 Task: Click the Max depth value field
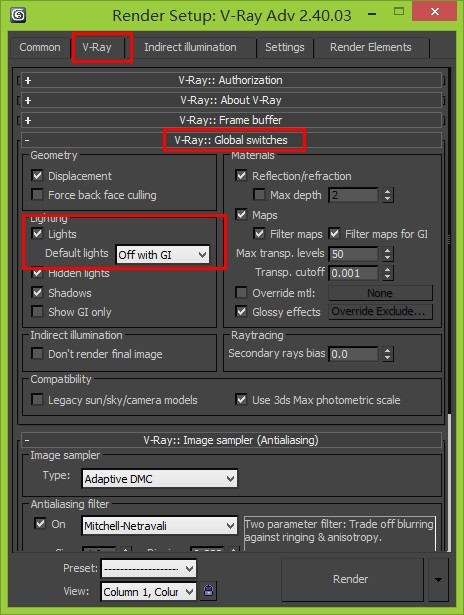[353, 195]
